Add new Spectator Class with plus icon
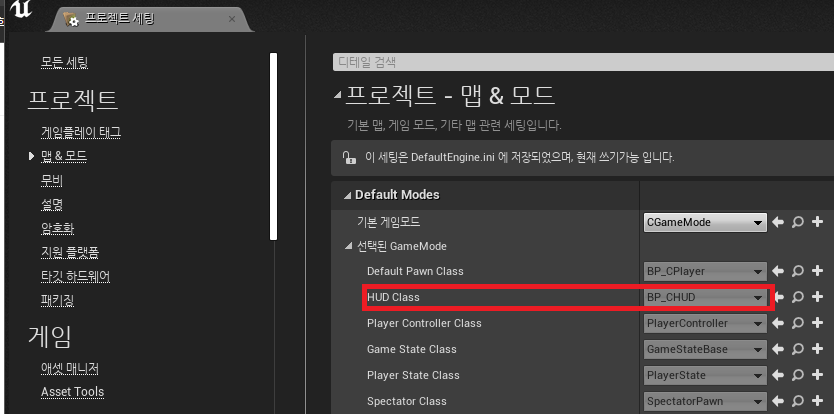This screenshot has height=414, width=834. point(818,401)
